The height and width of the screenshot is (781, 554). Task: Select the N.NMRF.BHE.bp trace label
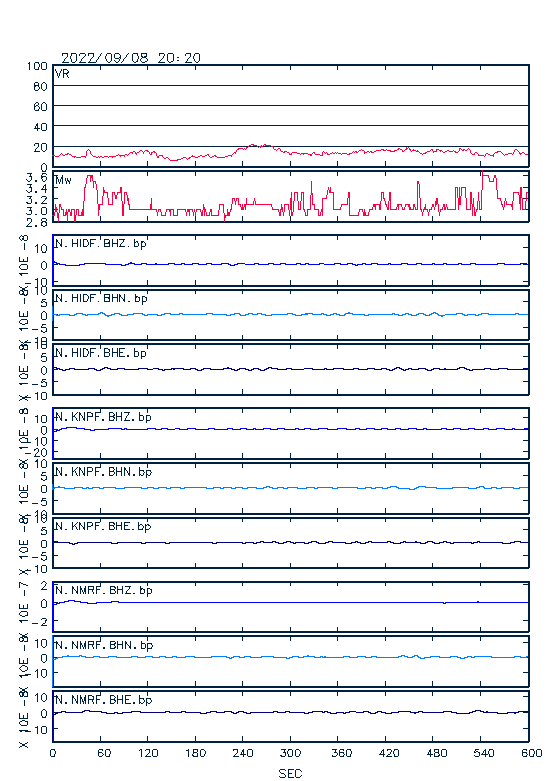(x=104, y=700)
